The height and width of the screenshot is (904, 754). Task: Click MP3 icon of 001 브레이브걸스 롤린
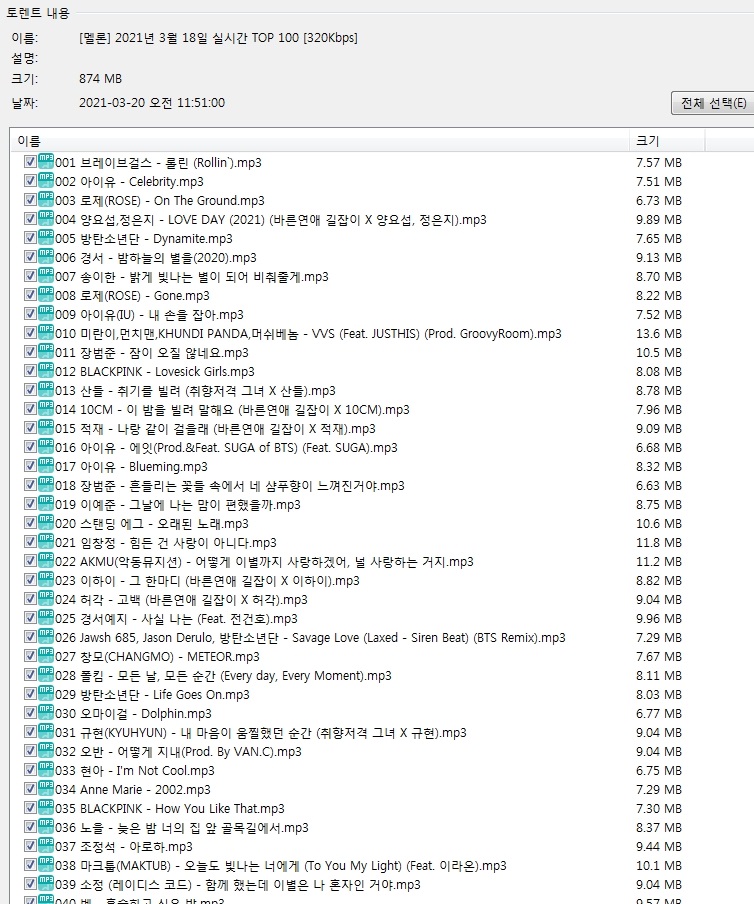[x=46, y=161]
